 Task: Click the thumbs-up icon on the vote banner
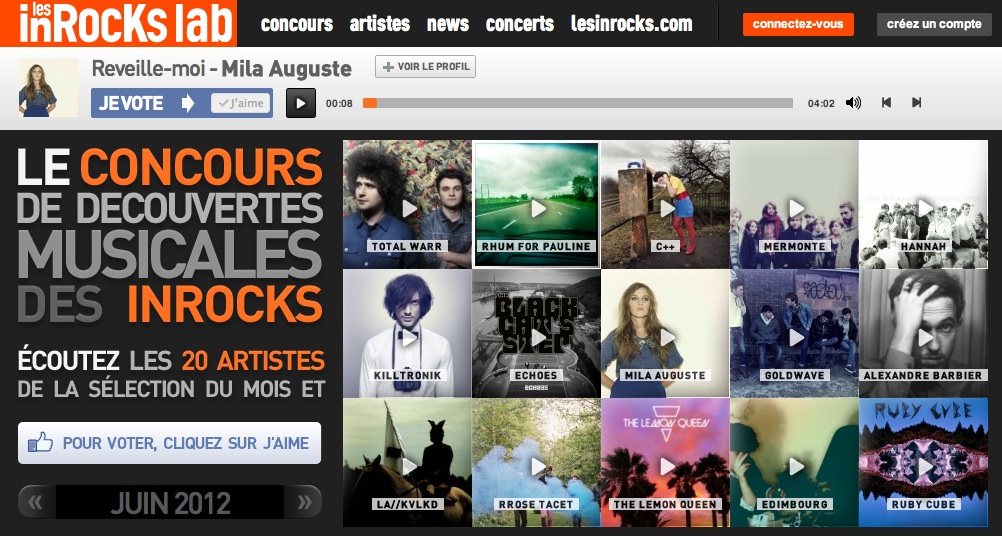(x=40, y=442)
